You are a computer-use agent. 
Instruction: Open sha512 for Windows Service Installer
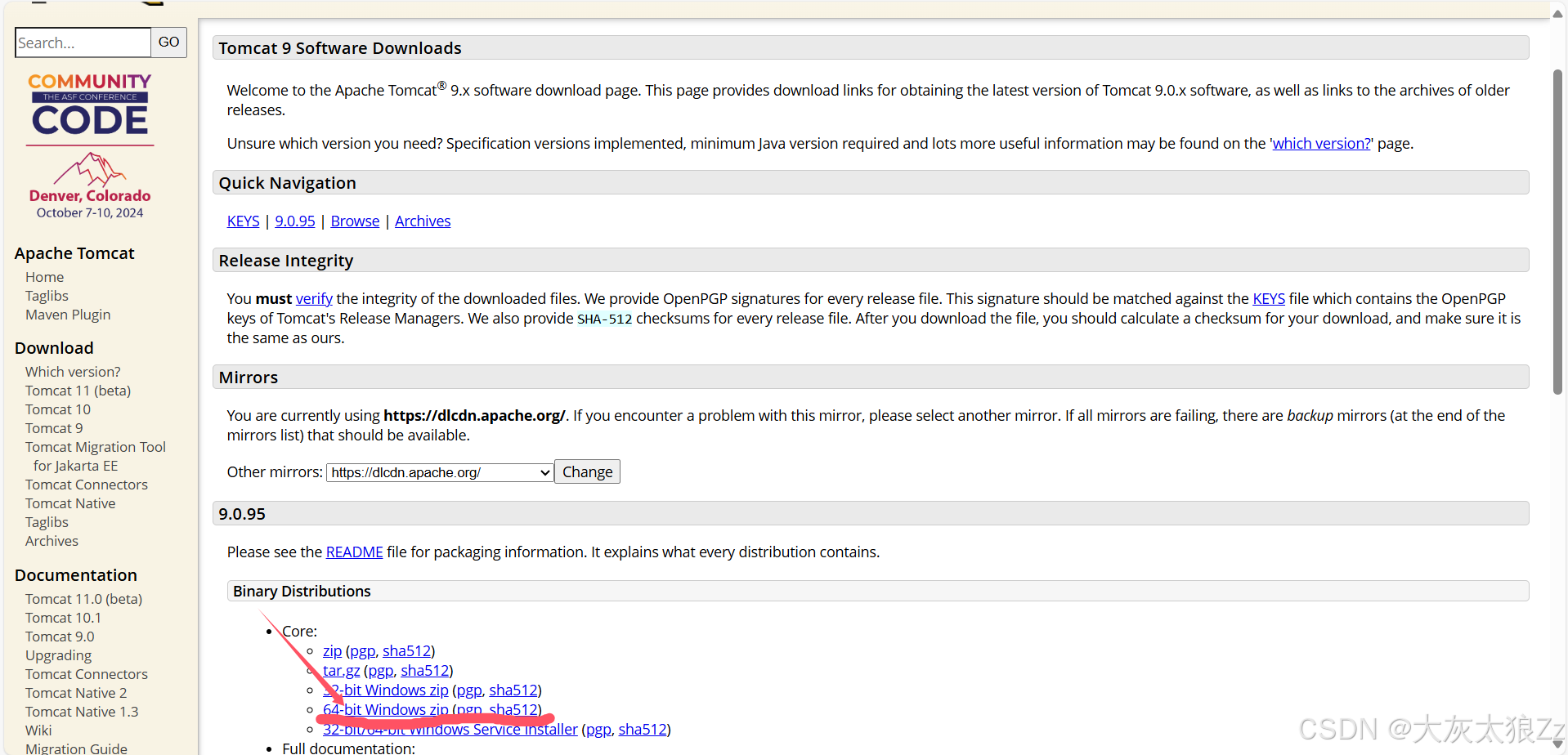[642, 730]
